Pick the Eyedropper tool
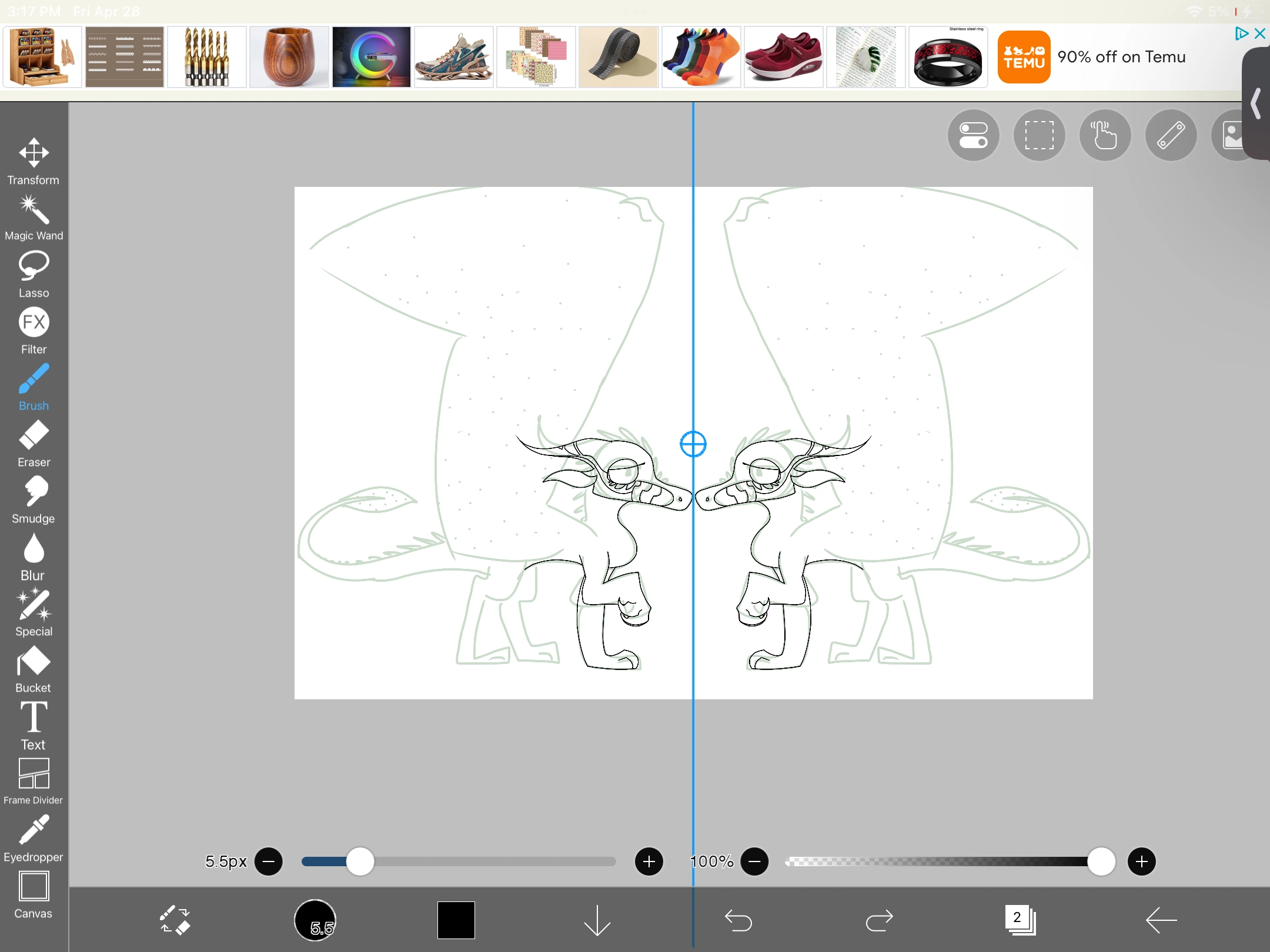Screen dimensions: 1270x952 tap(34, 833)
